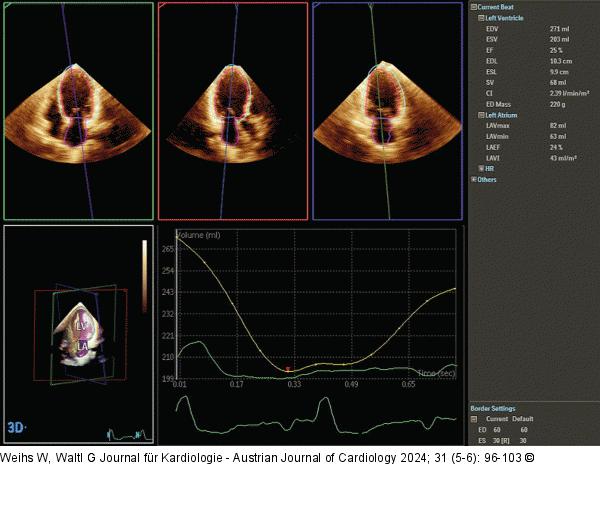Select the red-framed apical echo view
600x507 pixels.
tap(232, 110)
